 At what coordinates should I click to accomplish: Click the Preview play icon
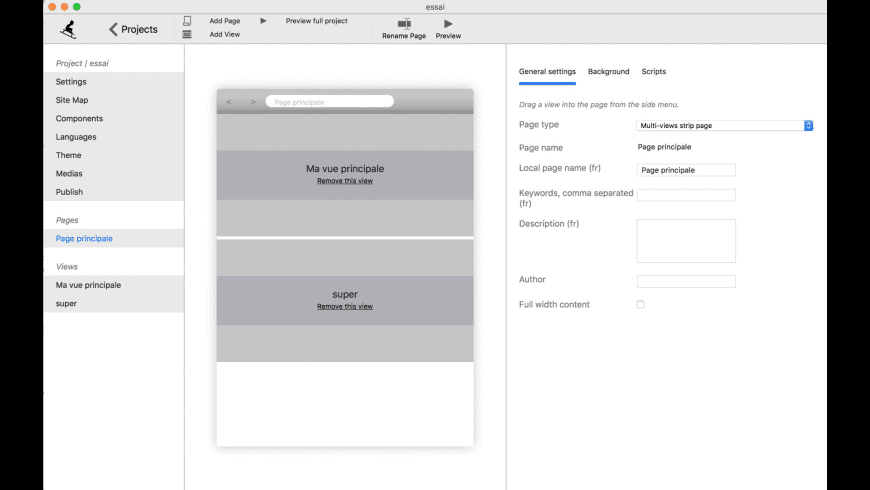tap(448, 24)
